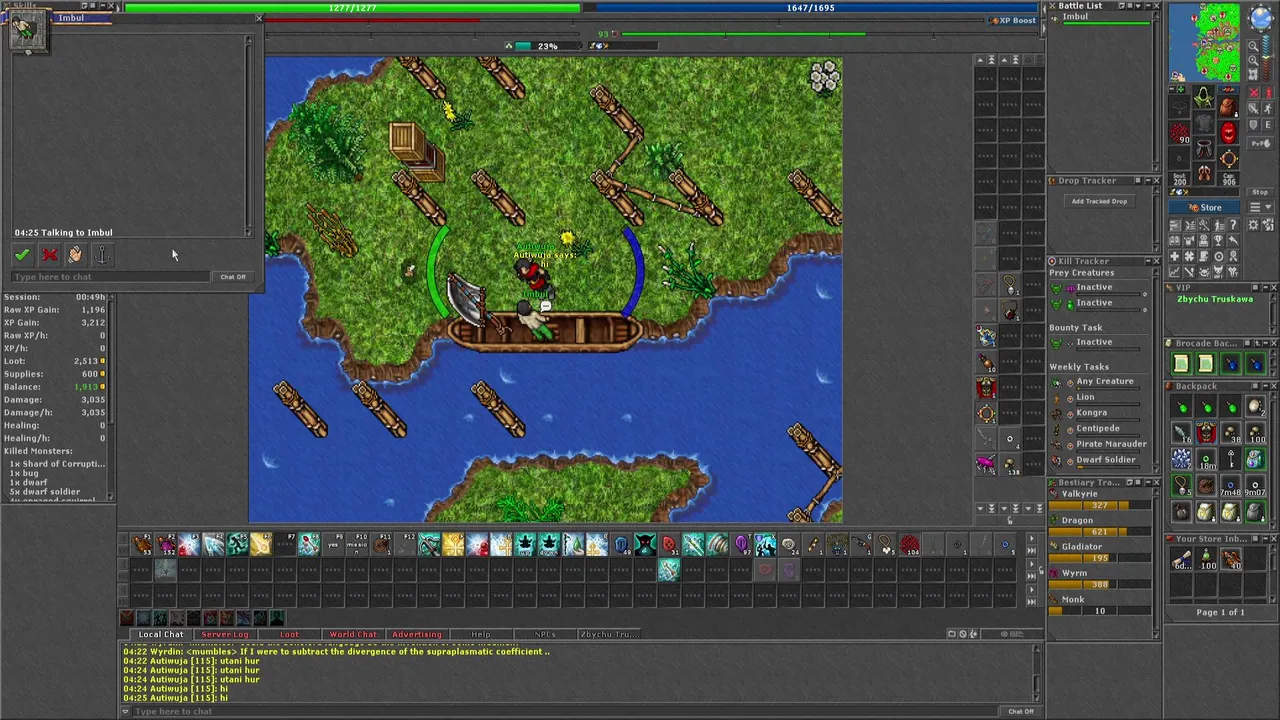Click the chat options arrow left of input
1280x720 pixels.
coord(125,711)
